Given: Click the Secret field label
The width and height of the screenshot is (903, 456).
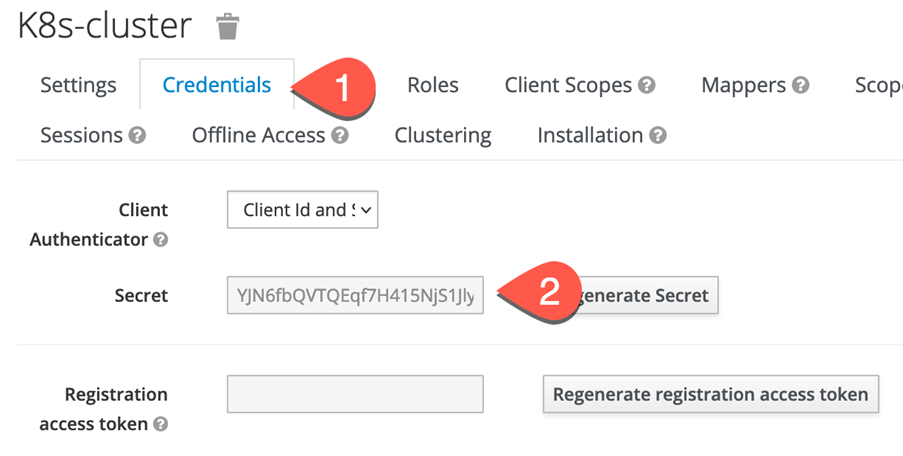Looking at the screenshot, I should point(141,295).
